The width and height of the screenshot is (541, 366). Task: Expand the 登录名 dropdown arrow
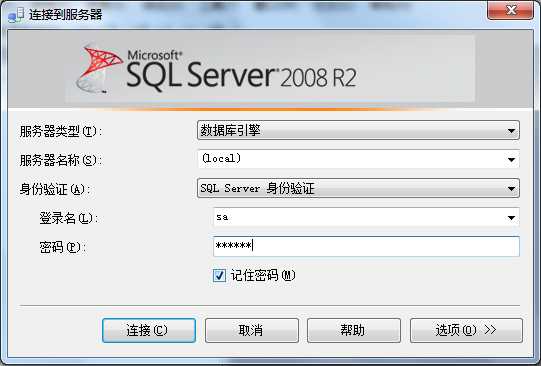click(511, 217)
